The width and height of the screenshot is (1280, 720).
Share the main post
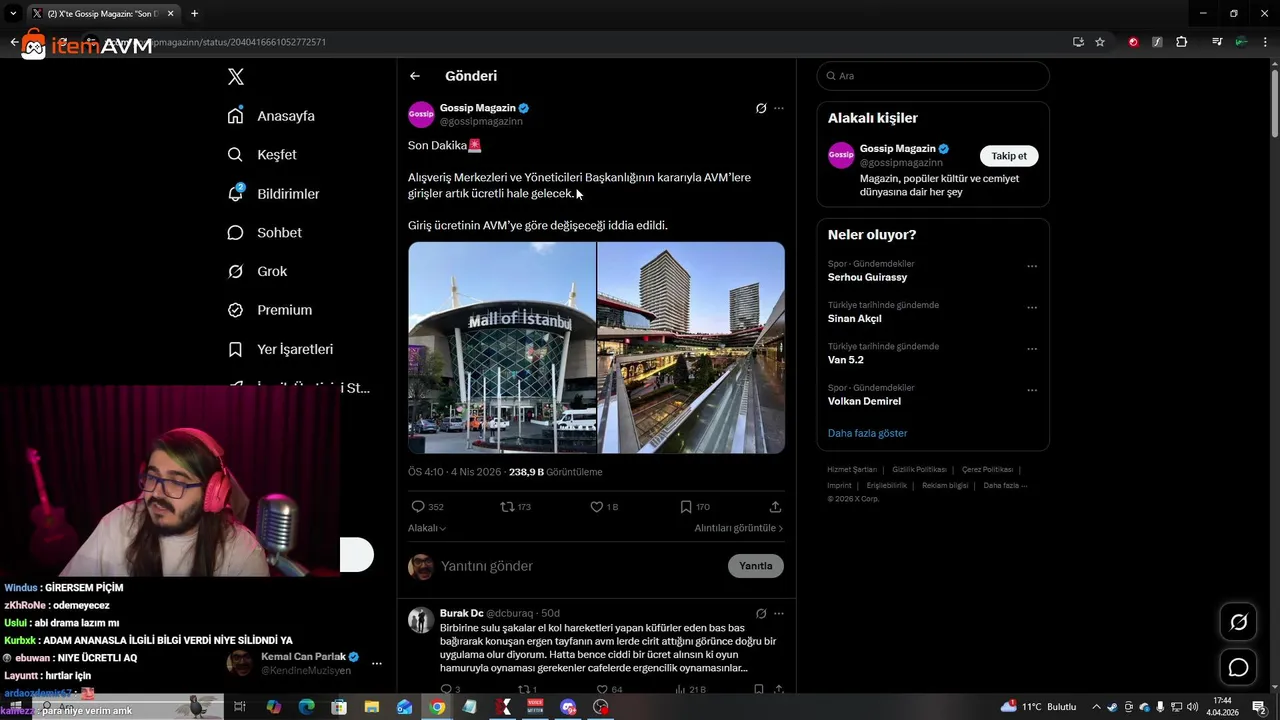point(775,507)
